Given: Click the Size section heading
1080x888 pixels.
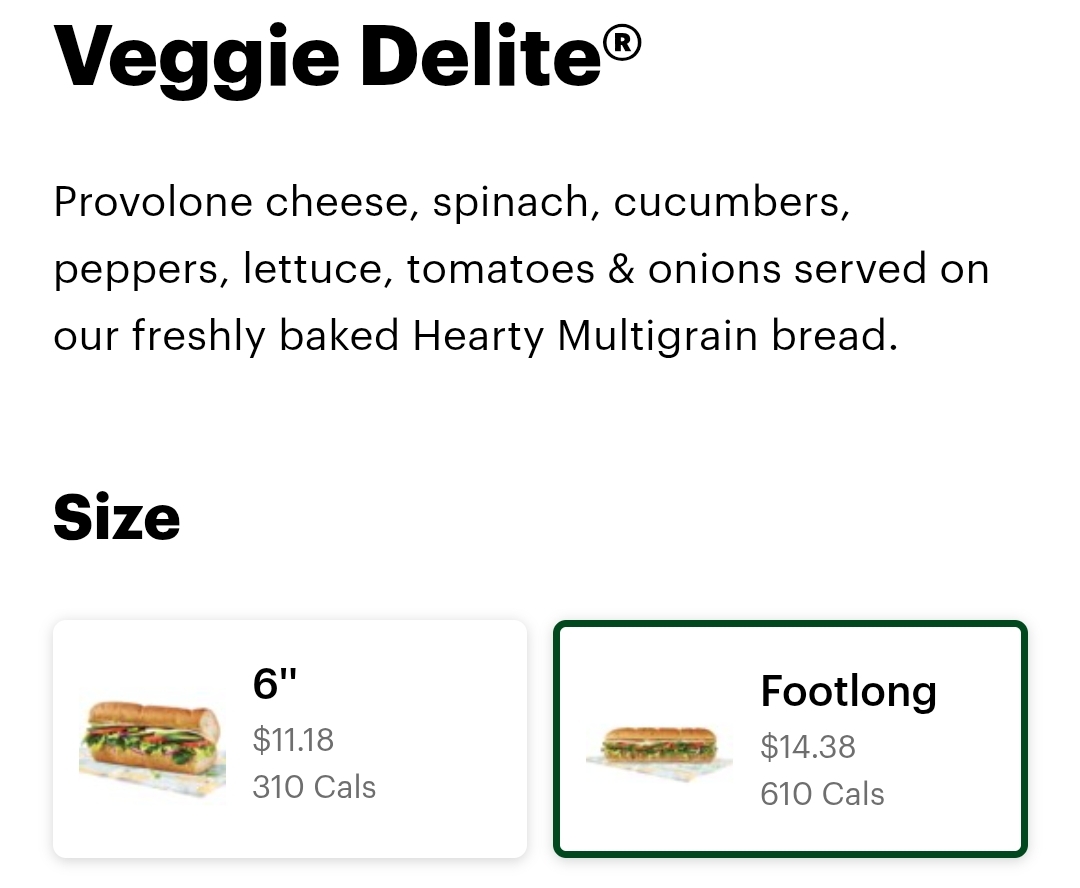Looking at the screenshot, I should (x=117, y=518).
